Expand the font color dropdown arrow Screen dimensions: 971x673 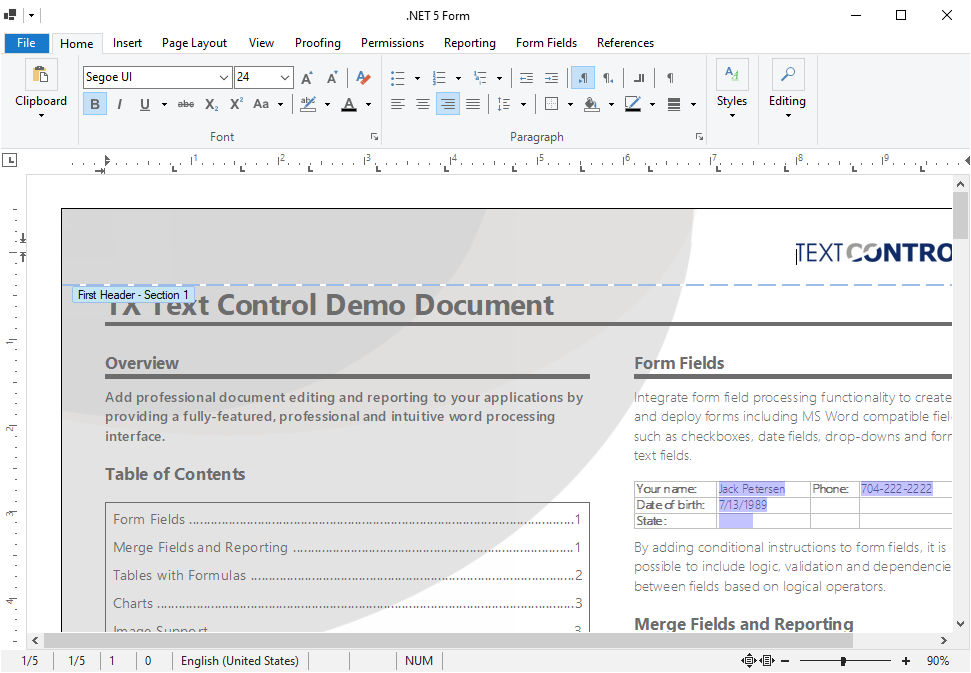368,104
